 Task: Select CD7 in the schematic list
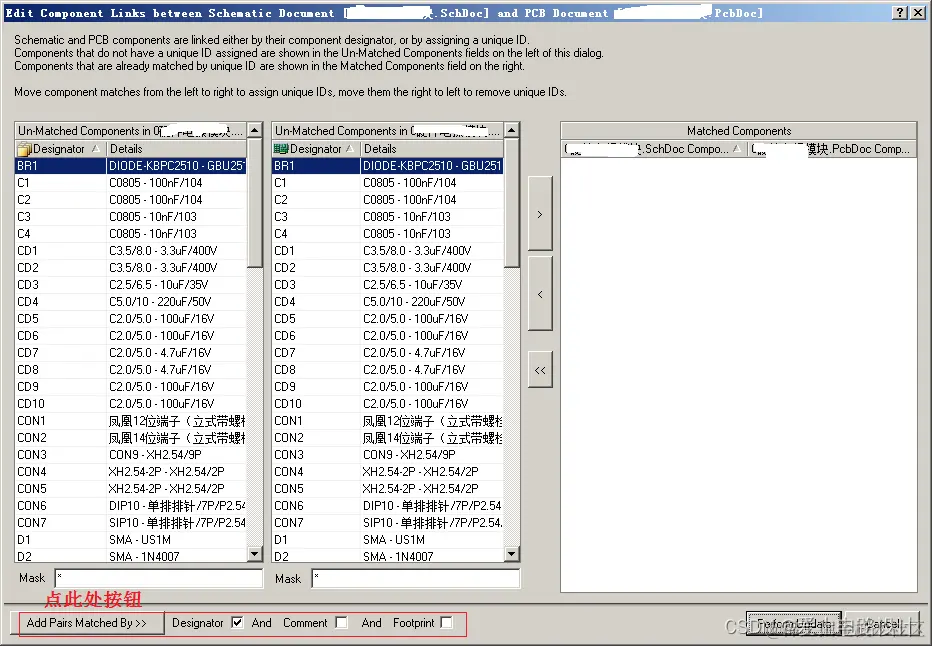(x=130, y=353)
